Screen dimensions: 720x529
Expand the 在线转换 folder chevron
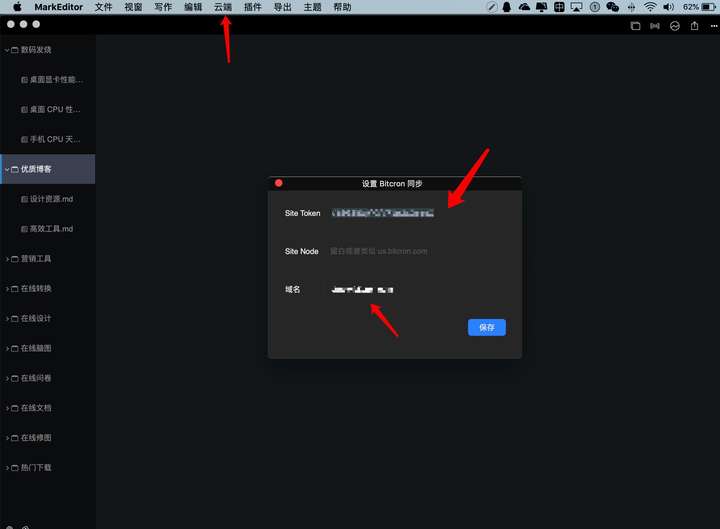7,289
